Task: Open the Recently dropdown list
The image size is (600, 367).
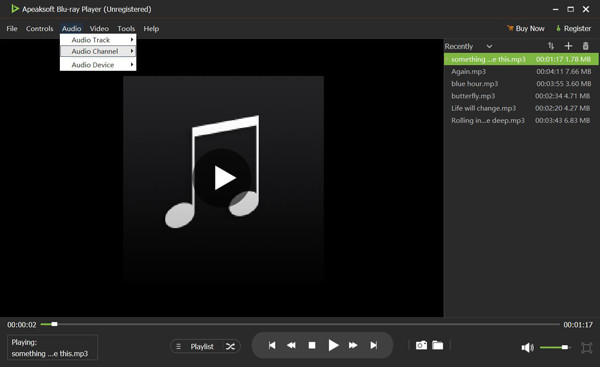Action: 468,46
